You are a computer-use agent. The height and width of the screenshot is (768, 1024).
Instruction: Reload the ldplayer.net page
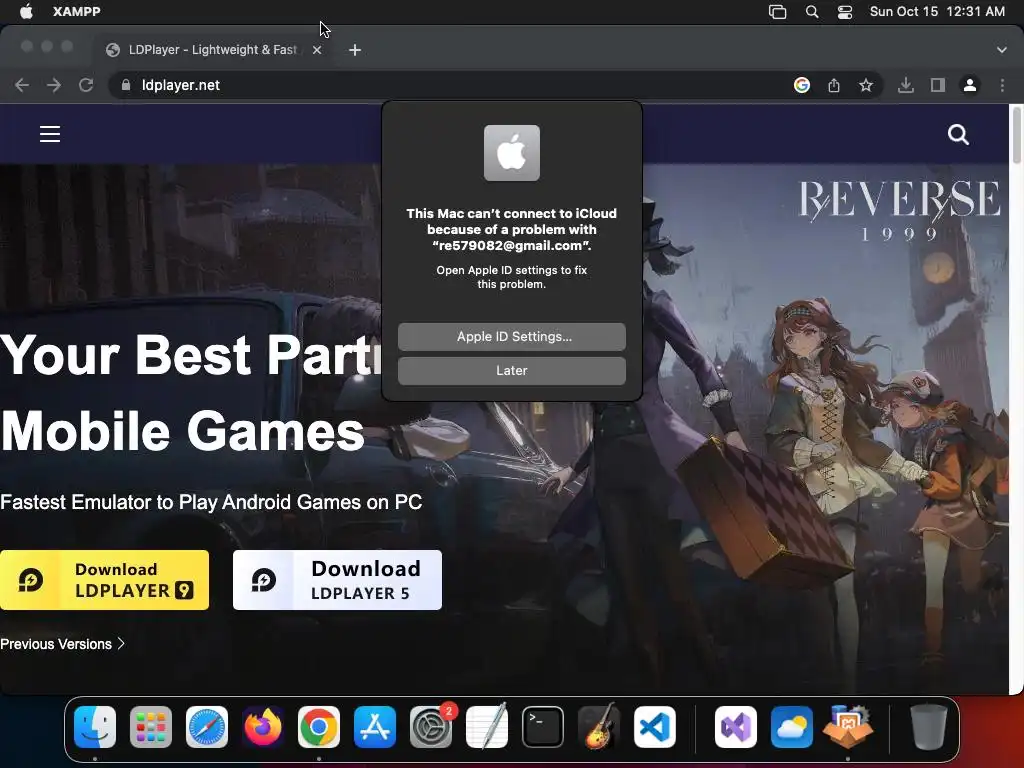[86, 85]
